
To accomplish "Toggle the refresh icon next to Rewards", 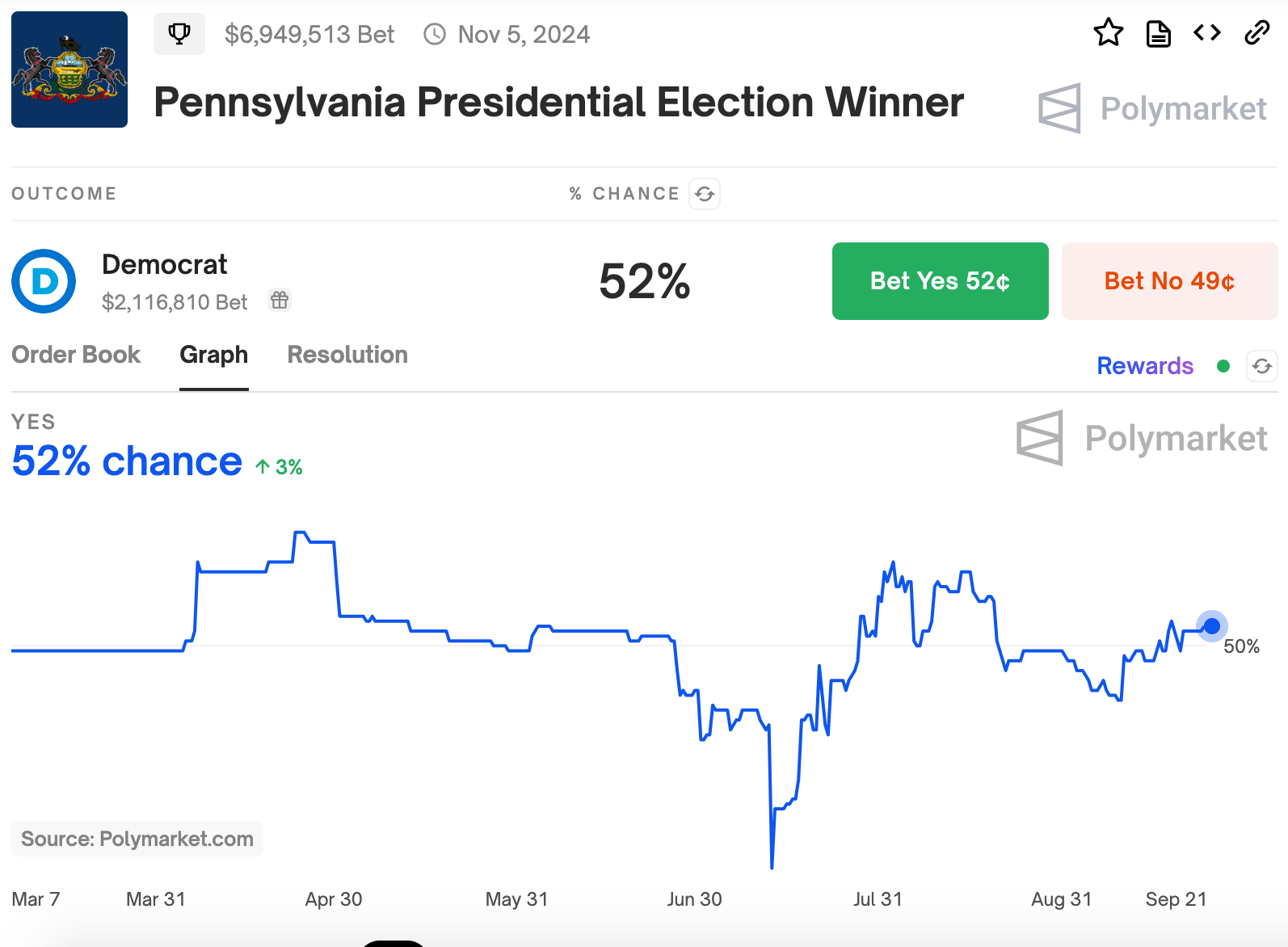I will pos(1262,366).
